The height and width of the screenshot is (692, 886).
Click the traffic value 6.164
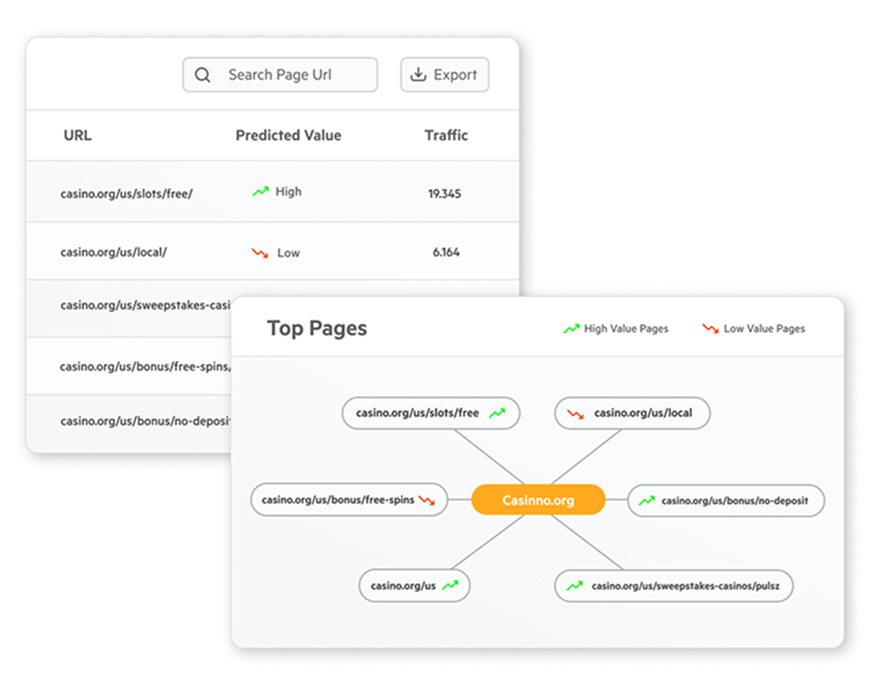[446, 252]
